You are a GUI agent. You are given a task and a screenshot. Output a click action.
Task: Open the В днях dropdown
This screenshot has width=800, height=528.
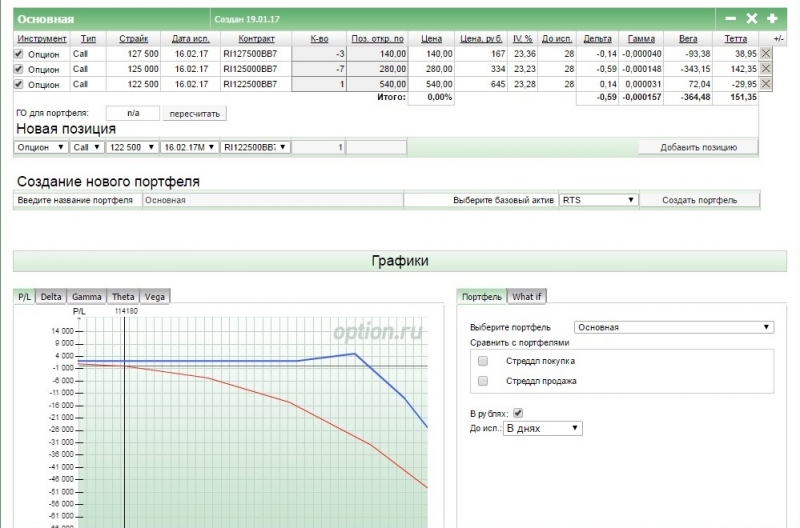[542, 429]
